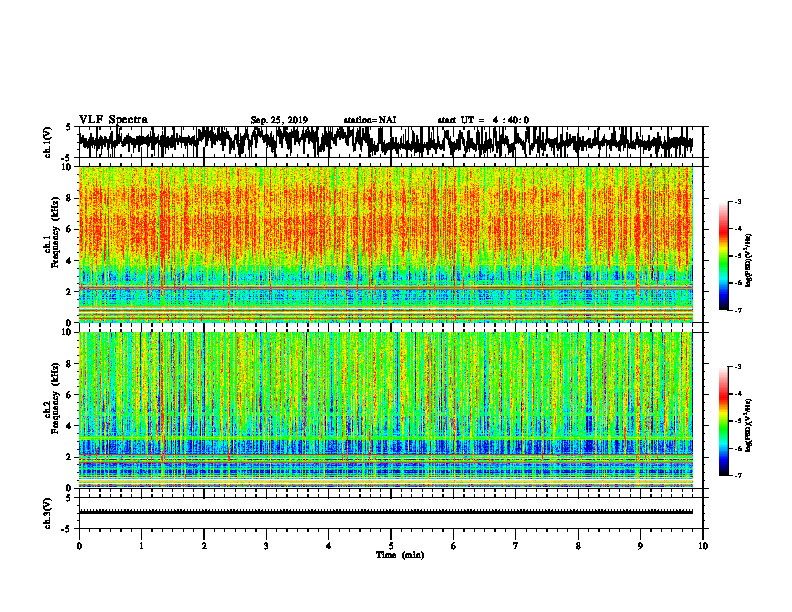Click the "-5" tick on ch.1(V) axis
The image size is (792, 612).
pos(67,158)
